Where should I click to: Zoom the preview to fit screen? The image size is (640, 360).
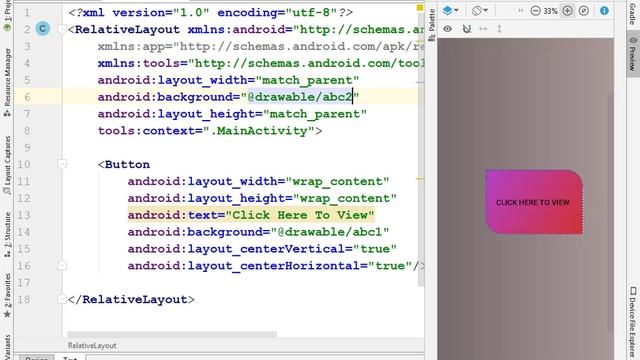pyautogui.click(x=584, y=11)
